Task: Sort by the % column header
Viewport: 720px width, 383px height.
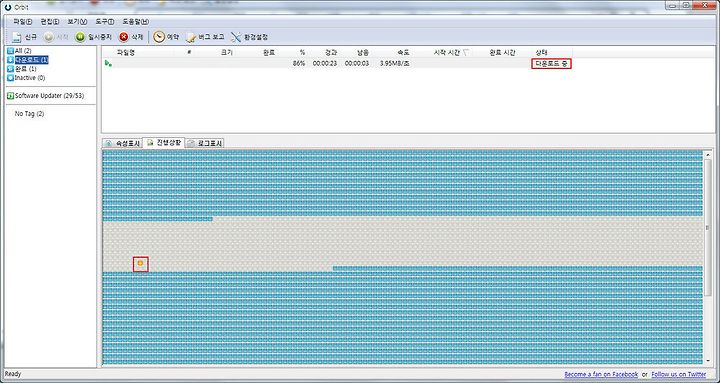Action: [x=302, y=53]
